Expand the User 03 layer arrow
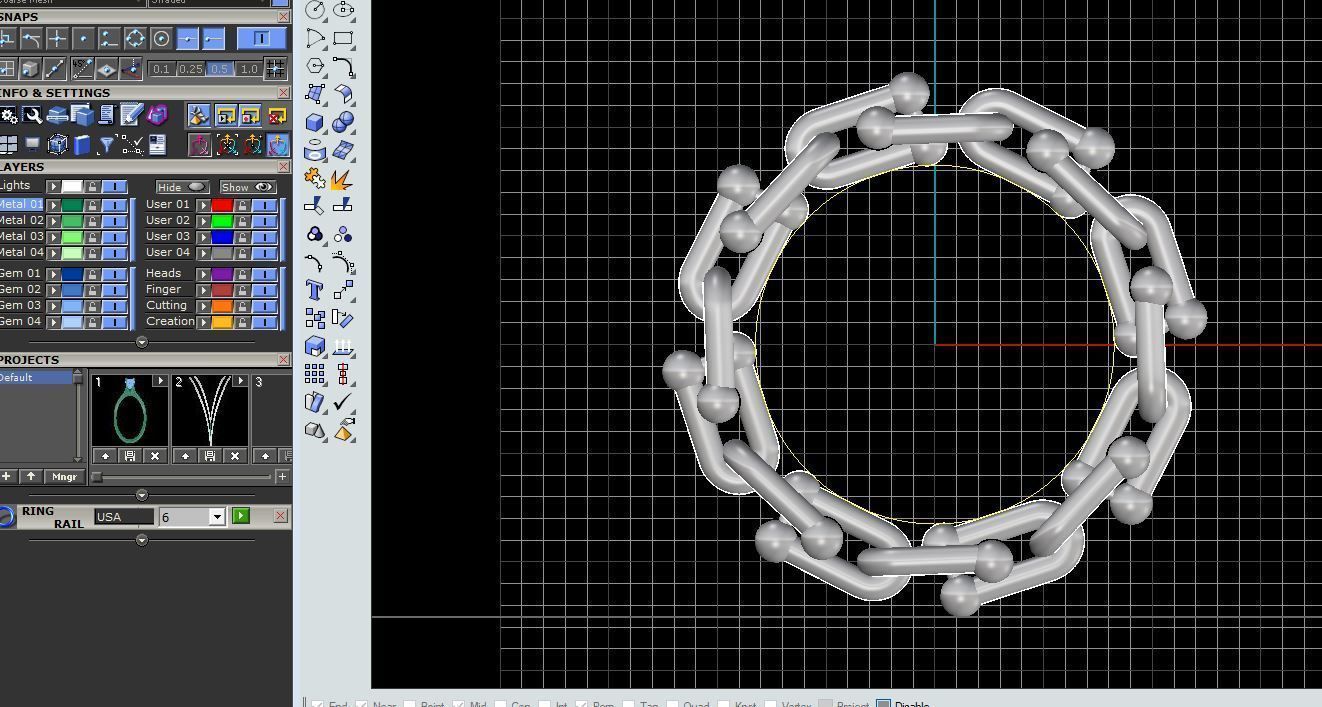This screenshot has width=1322, height=707. (203, 237)
